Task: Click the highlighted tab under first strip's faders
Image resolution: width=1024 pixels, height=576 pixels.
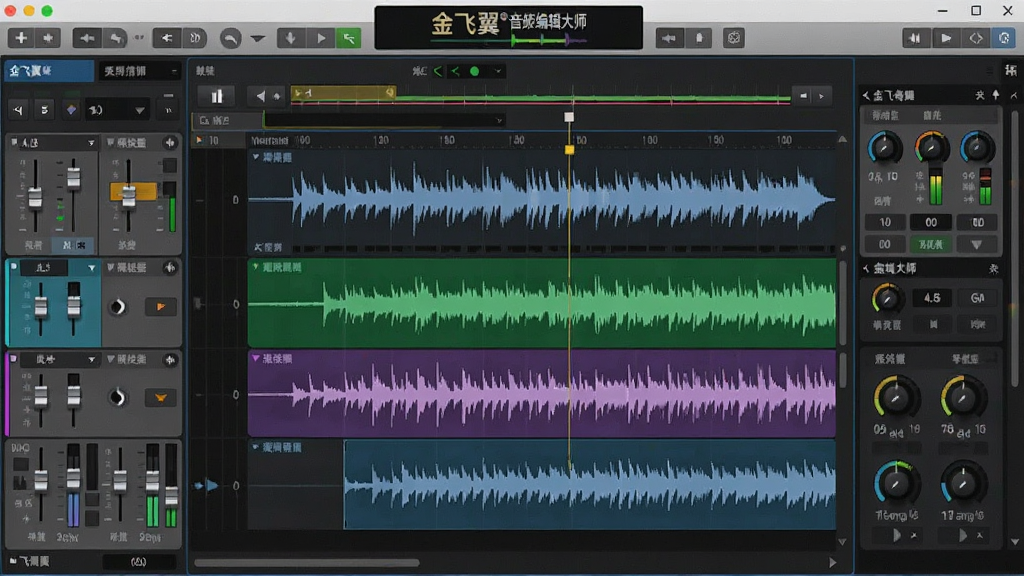Action: click(x=73, y=245)
